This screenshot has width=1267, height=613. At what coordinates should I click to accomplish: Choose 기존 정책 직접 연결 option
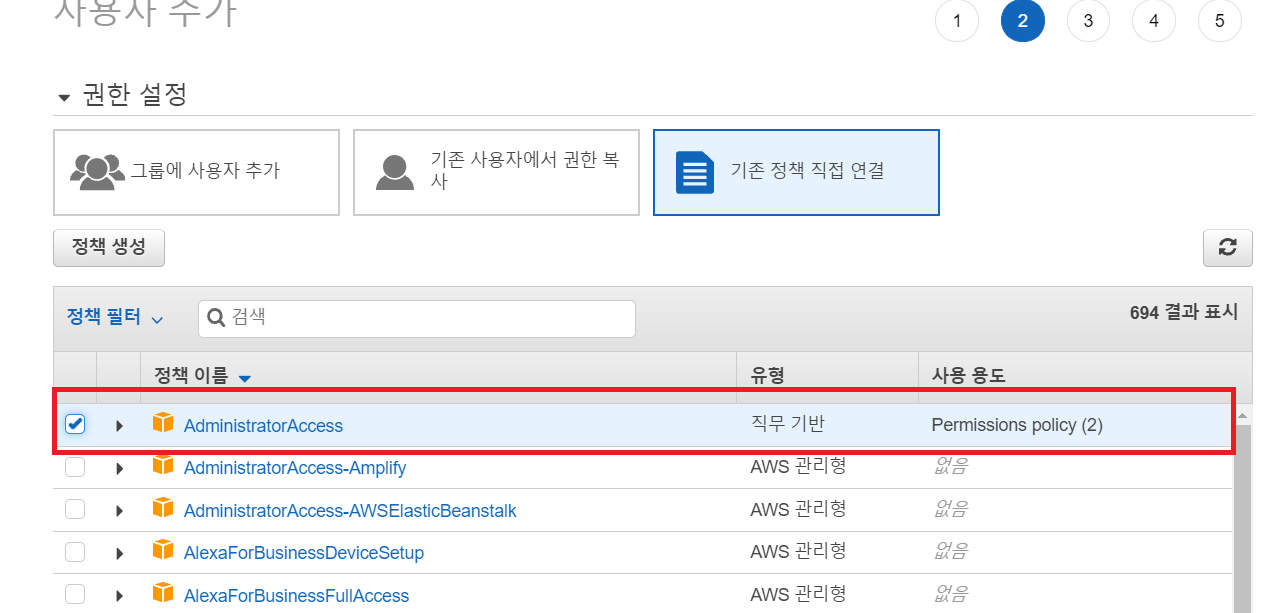coord(796,172)
